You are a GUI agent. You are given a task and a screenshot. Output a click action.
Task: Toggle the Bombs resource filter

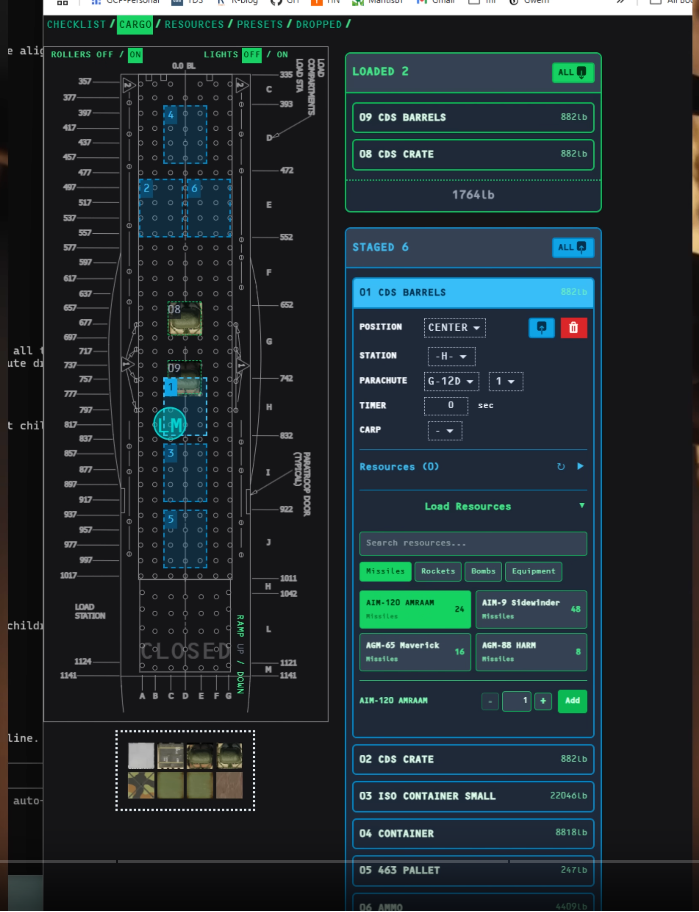[x=483, y=571]
